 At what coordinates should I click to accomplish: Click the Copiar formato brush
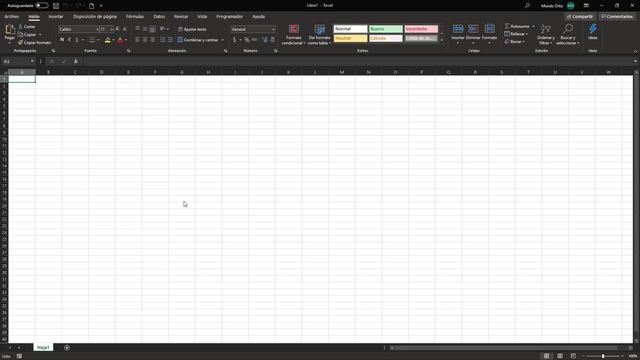coord(35,42)
